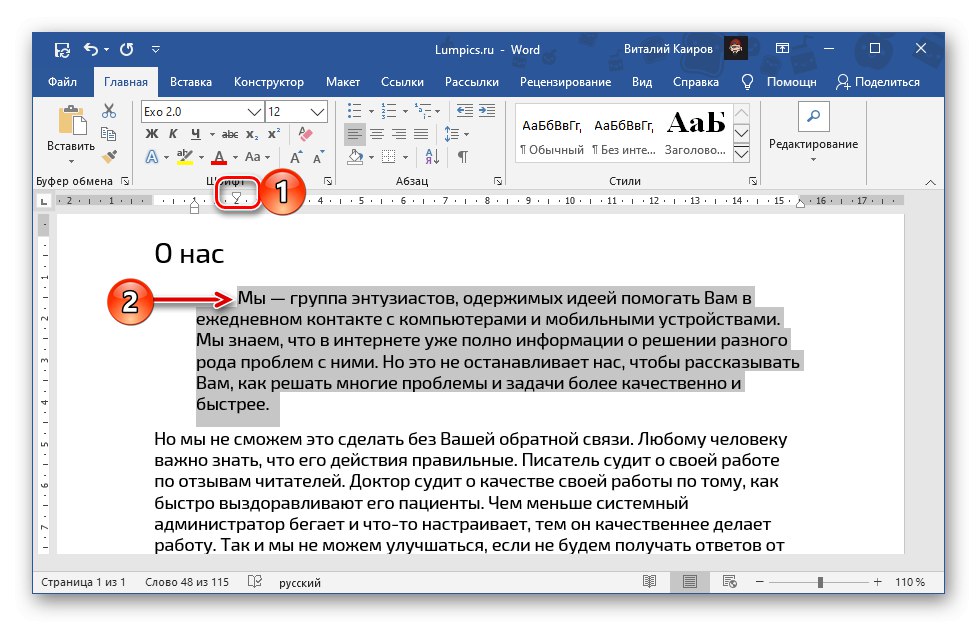Apply superscript formatting
The image size is (977, 626).
coord(272,132)
